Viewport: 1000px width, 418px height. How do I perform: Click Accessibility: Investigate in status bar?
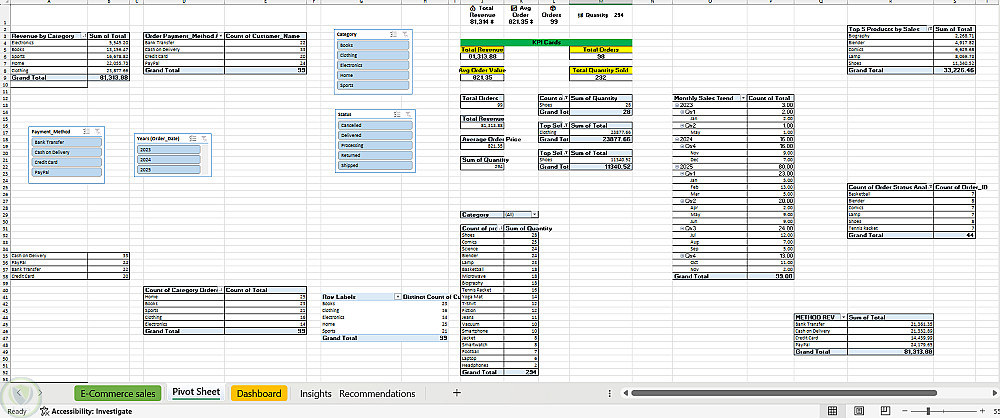pos(85,411)
